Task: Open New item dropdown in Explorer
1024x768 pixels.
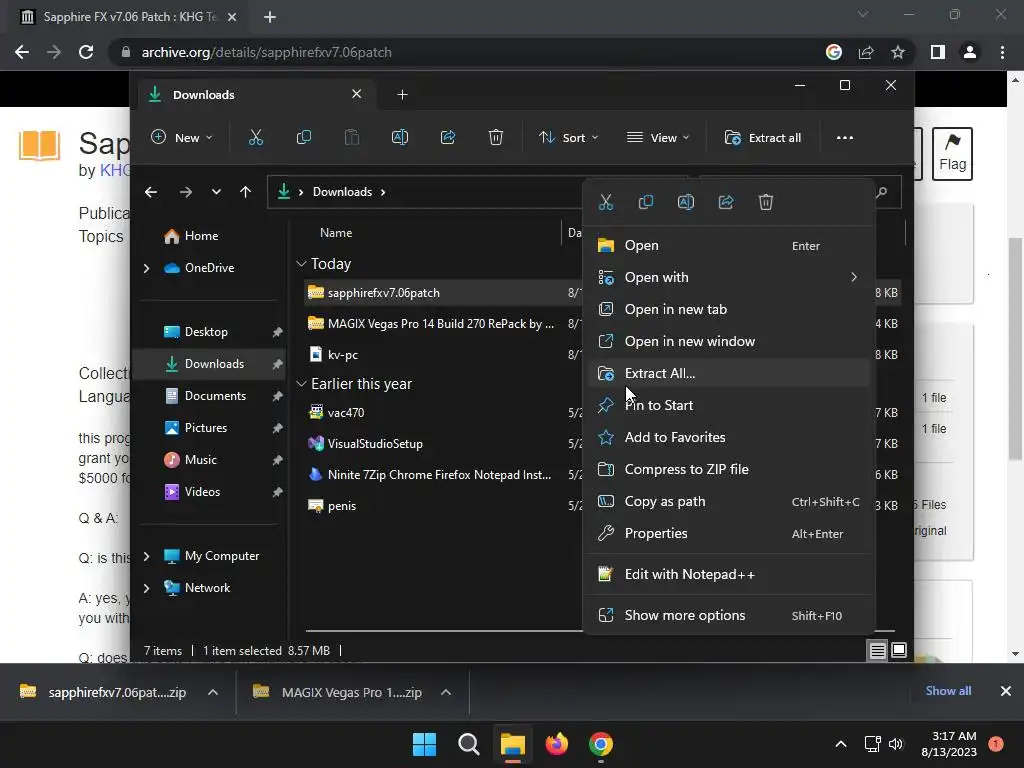Action: pos(182,138)
